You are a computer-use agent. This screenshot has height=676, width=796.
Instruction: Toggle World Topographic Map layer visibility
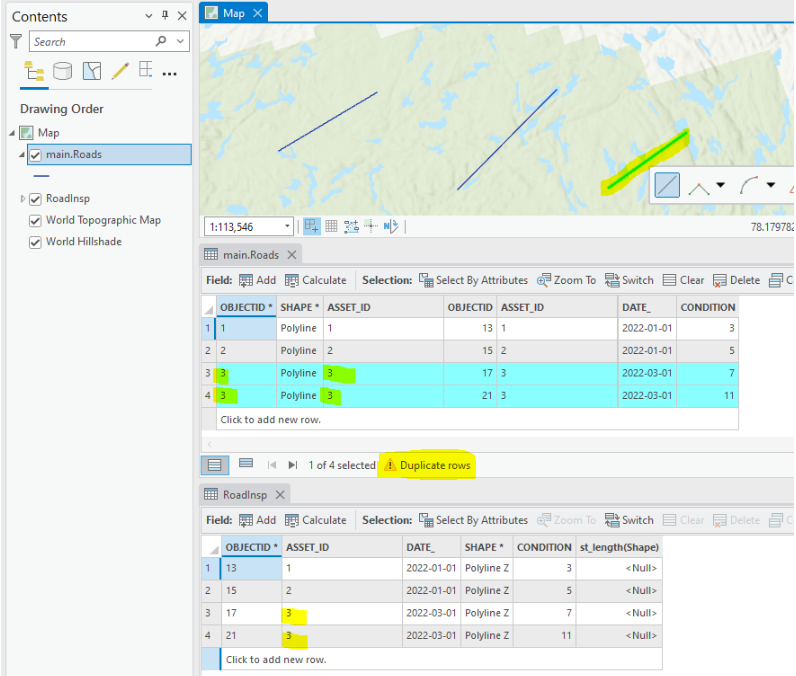[x=36, y=220]
